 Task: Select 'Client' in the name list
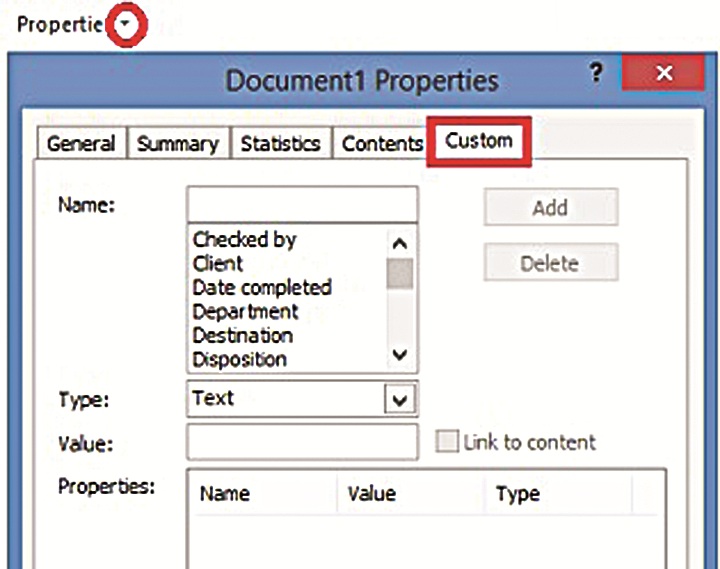tap(218, 264)
